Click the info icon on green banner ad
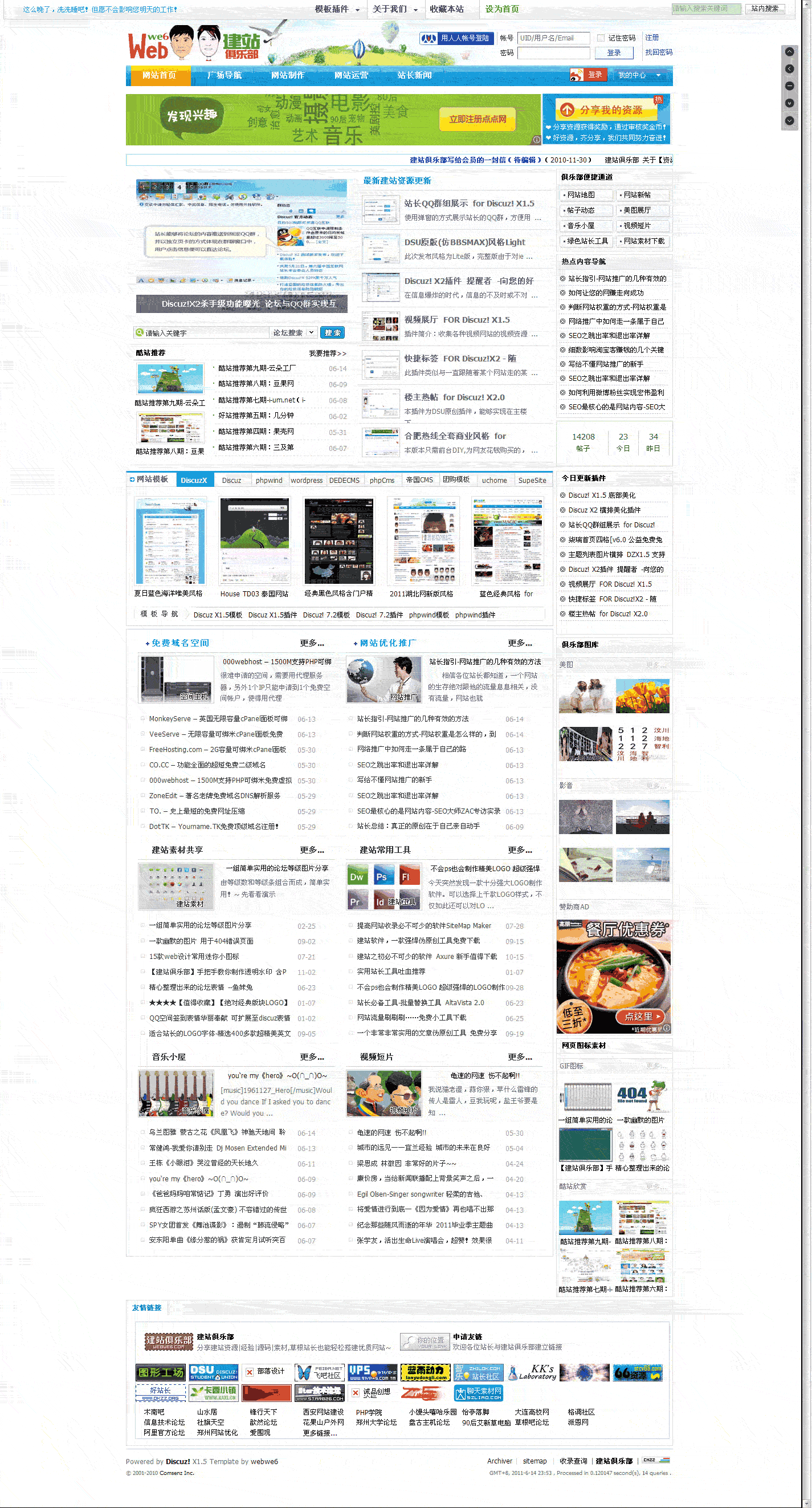This screenshot has width=812, height=1508. (536, 139)
